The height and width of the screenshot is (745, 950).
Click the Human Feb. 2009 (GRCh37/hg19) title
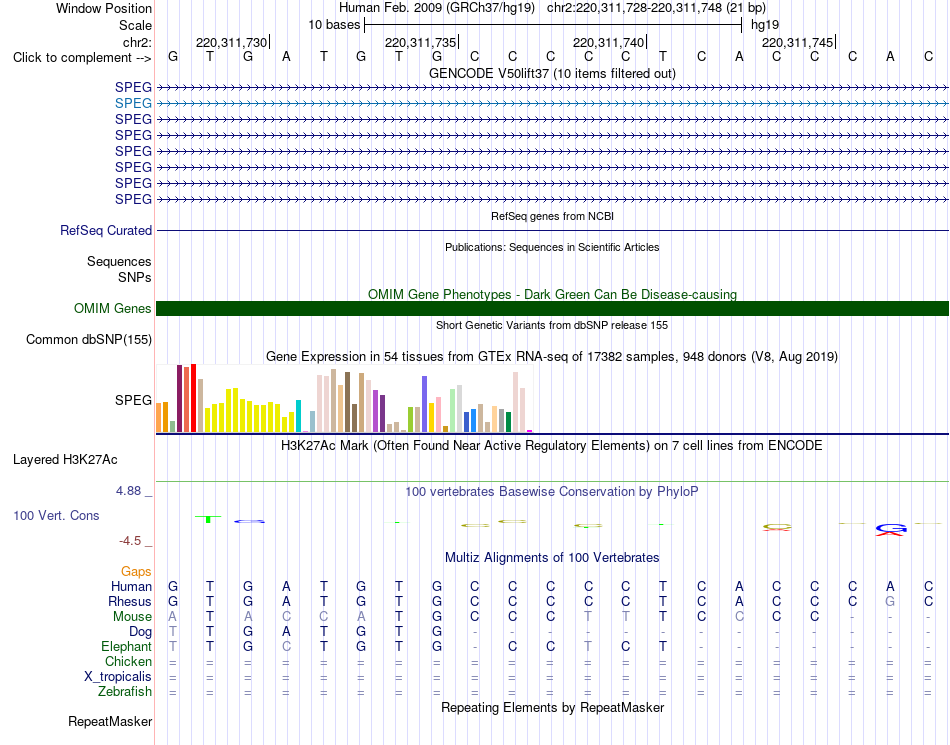[437, 8]
